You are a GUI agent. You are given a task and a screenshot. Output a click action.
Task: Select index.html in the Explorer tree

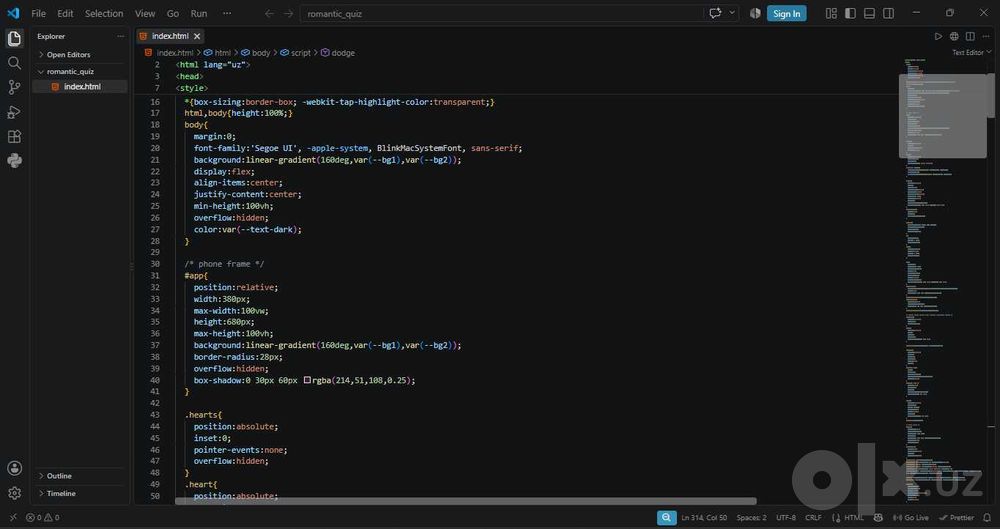pos(80,87)
